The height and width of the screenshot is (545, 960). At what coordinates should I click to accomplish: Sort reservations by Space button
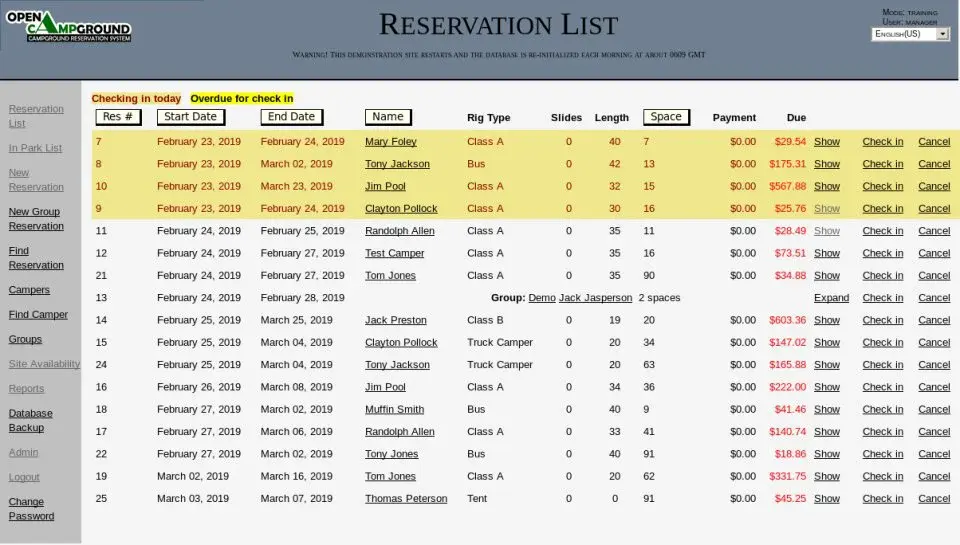[x=666, y=117]
